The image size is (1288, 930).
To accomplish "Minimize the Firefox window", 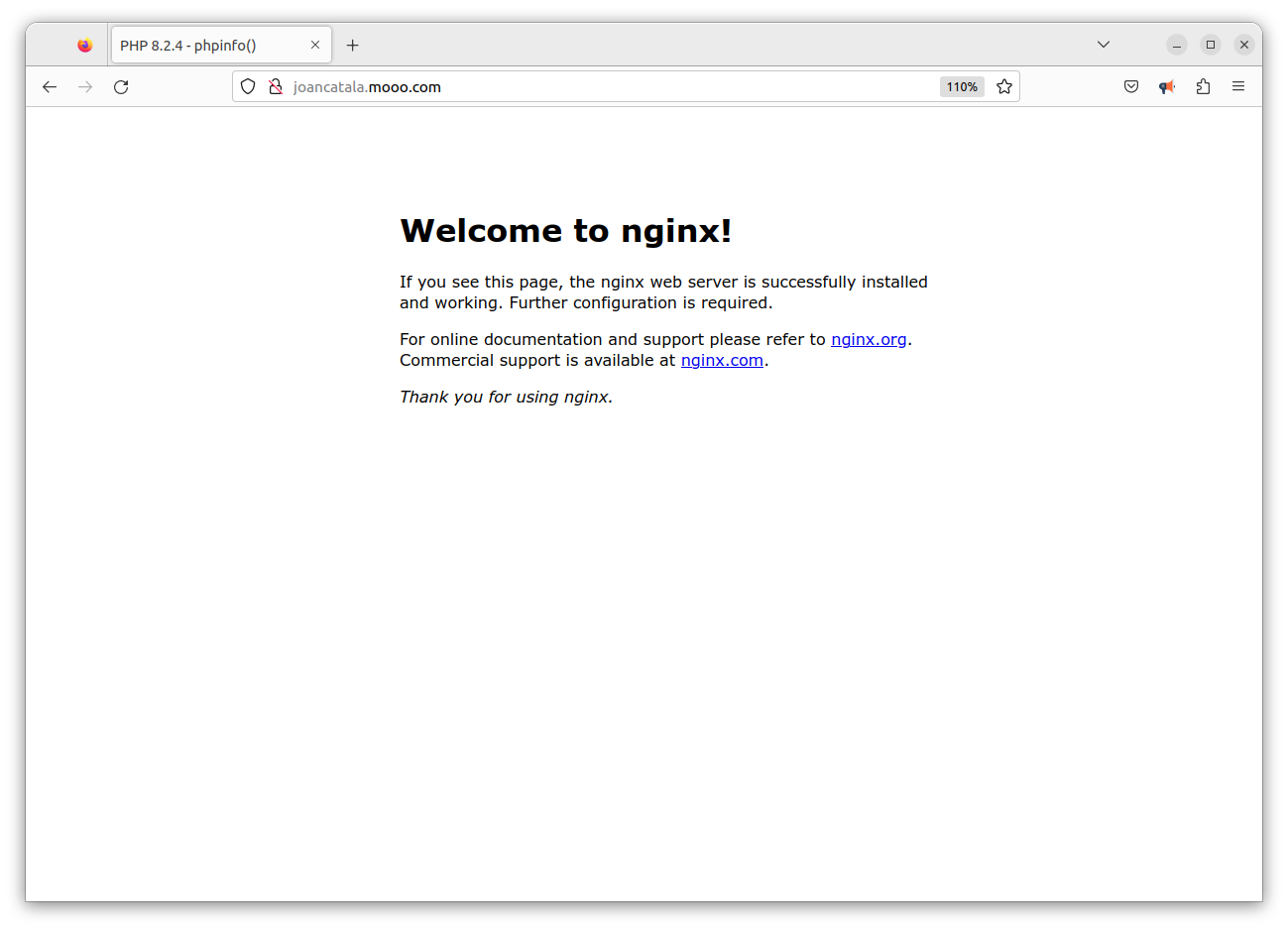I will coord(1177,45).
